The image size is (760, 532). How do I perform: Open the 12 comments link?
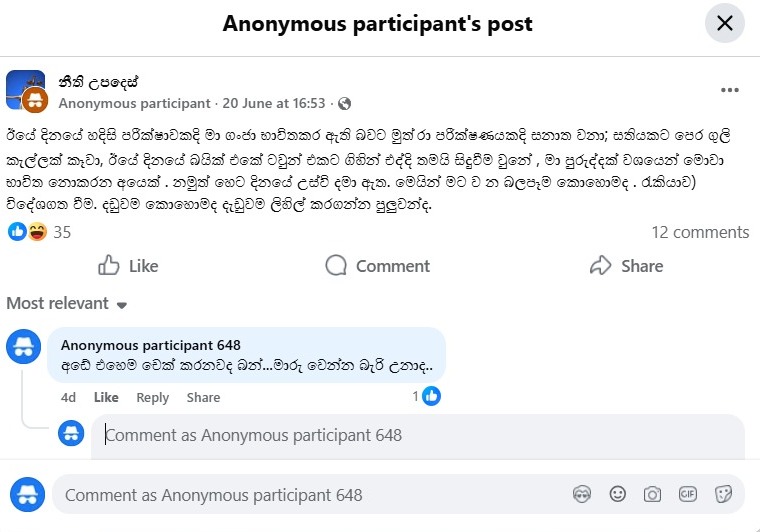coord(700,233)
